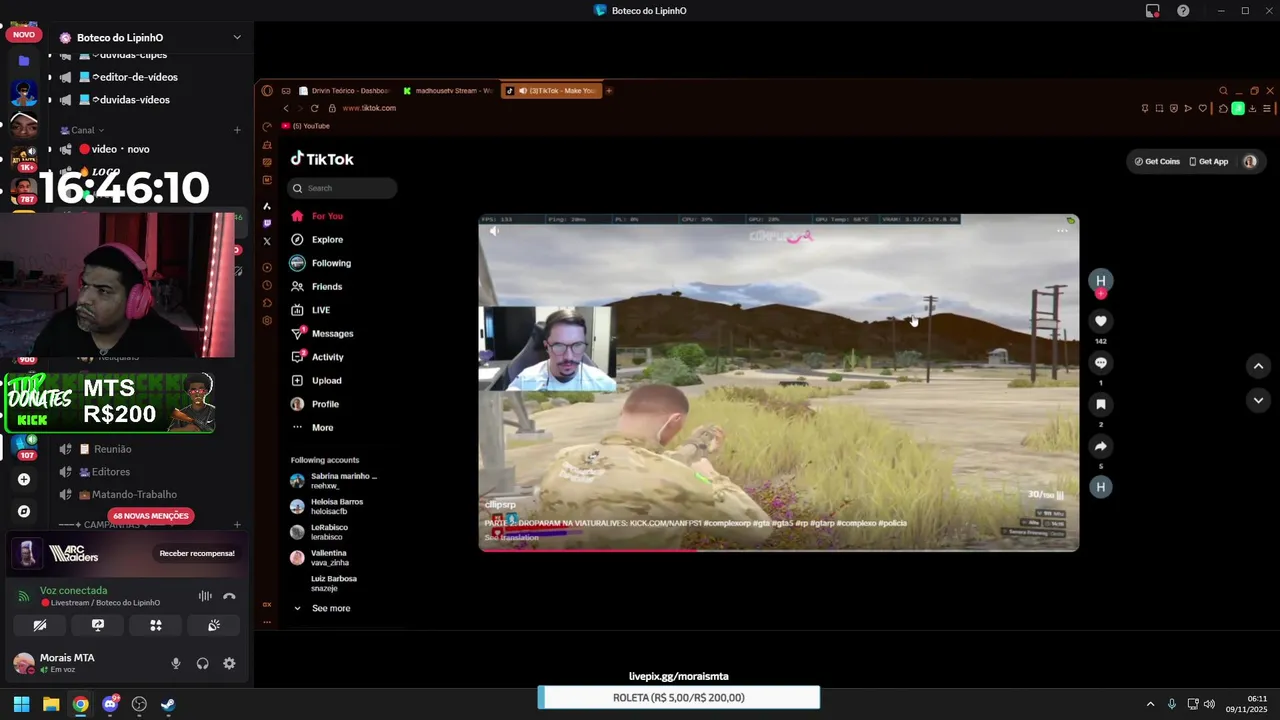Screen dimensions: 1280x720
Task: Collapse the Canal category
Action: click(82, 130)
